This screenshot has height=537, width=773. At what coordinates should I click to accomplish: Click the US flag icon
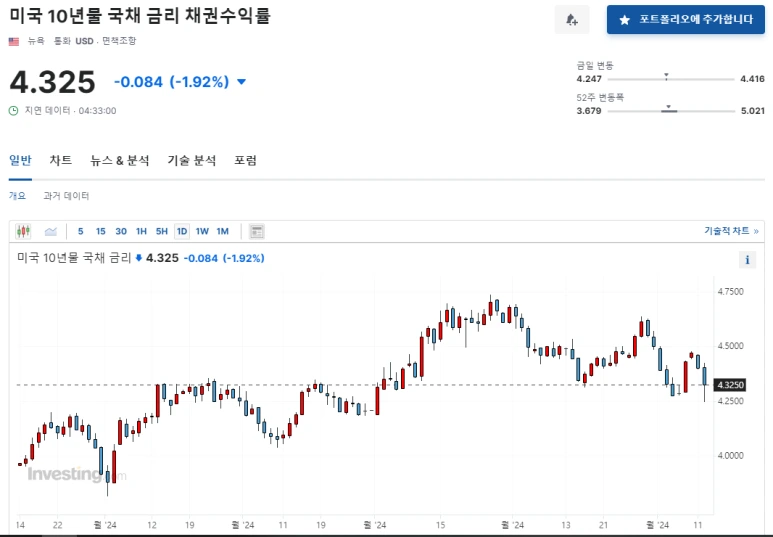coord(14,41)
